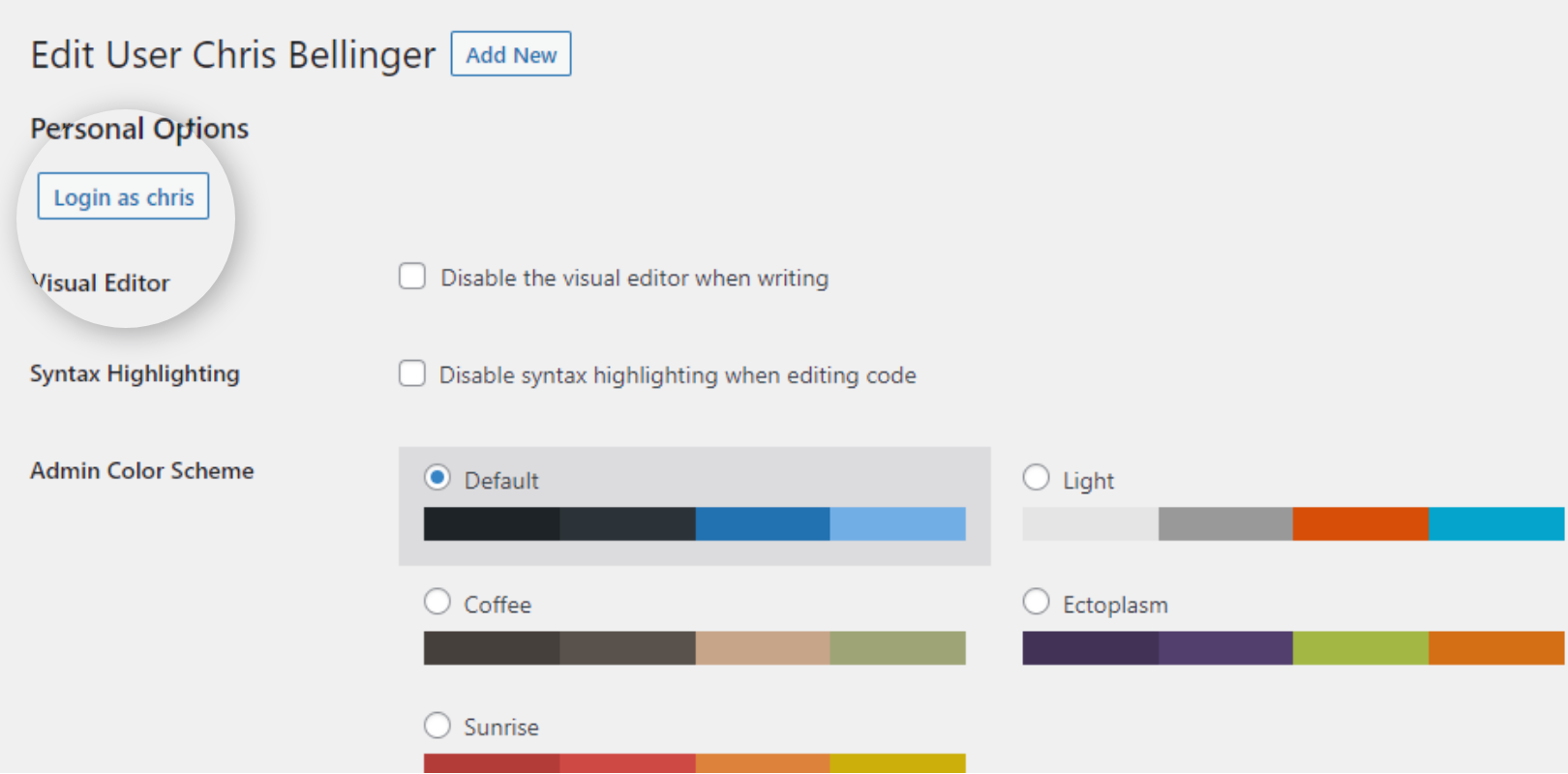Click the Personal Options section label
This screenshot has width=1568, height=774.
tap(139, 128)
